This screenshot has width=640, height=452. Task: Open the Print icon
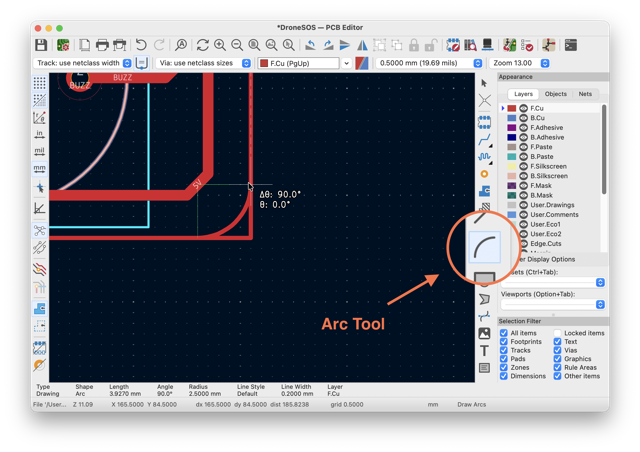[102, 45]
